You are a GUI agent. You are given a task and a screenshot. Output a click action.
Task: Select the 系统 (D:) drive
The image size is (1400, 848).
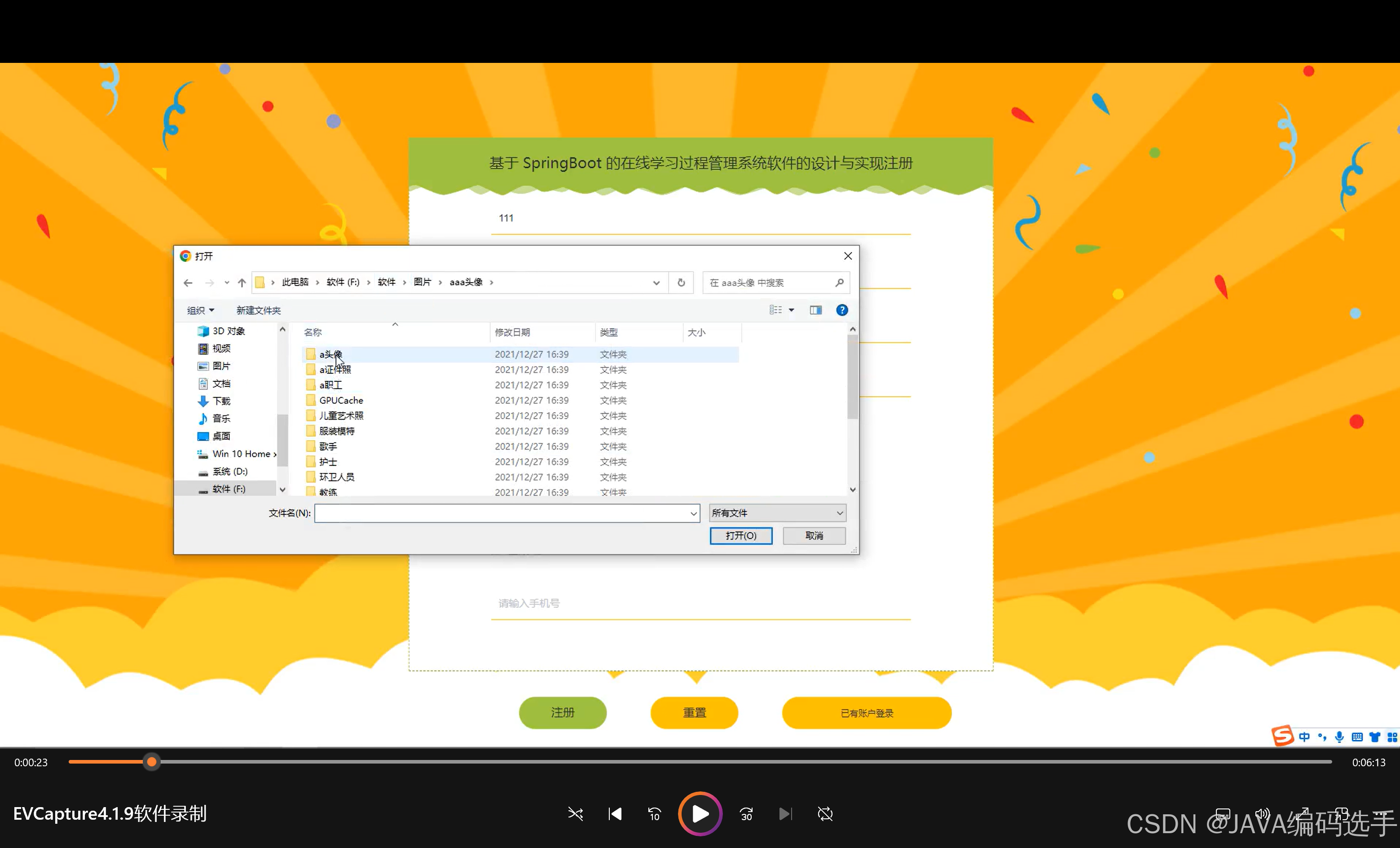coord(223,472)
